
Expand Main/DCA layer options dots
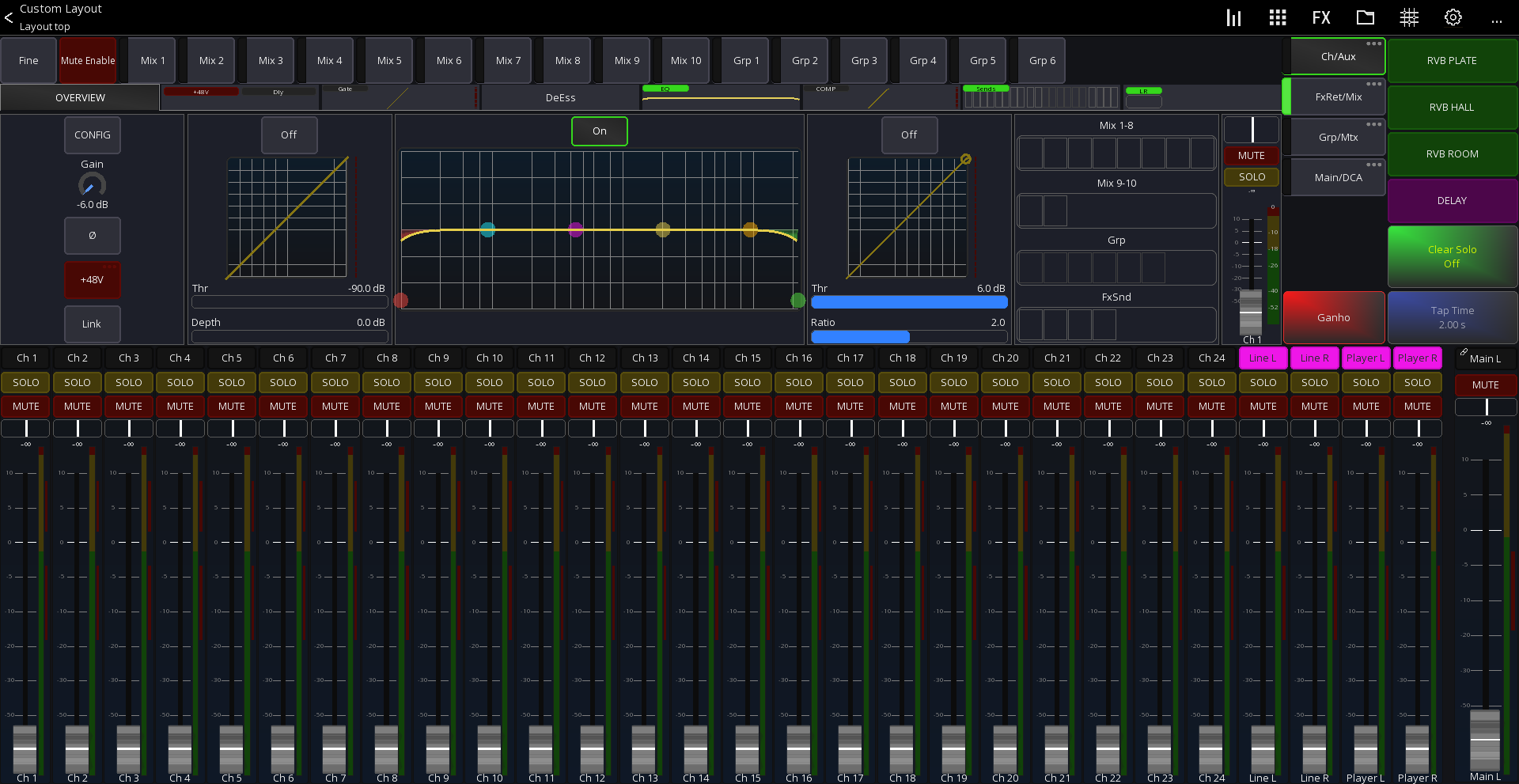point(1373,165)
